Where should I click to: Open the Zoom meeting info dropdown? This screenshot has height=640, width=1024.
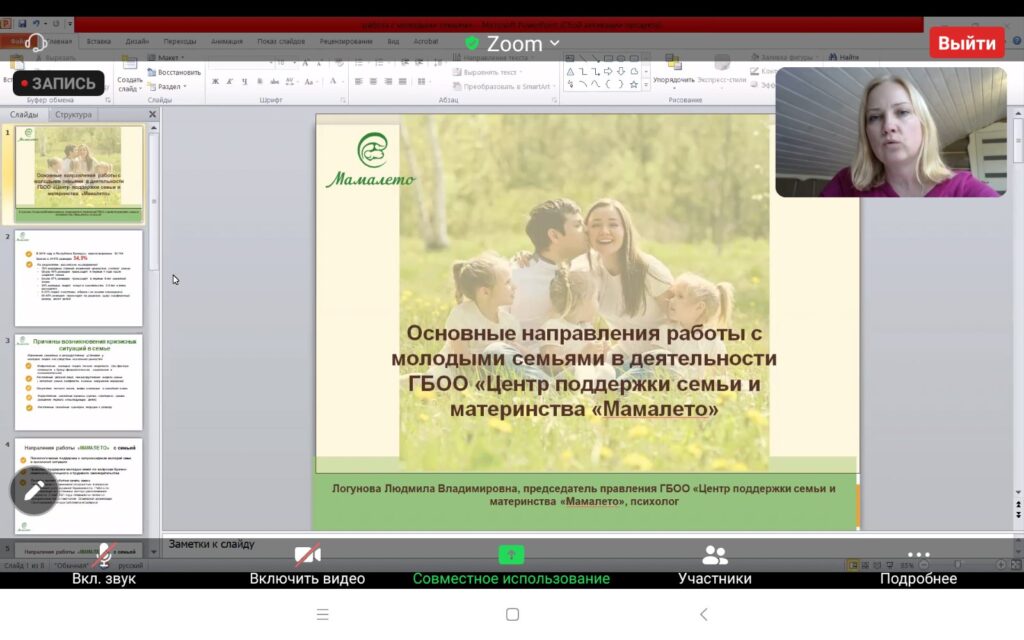tap(513, 44)
